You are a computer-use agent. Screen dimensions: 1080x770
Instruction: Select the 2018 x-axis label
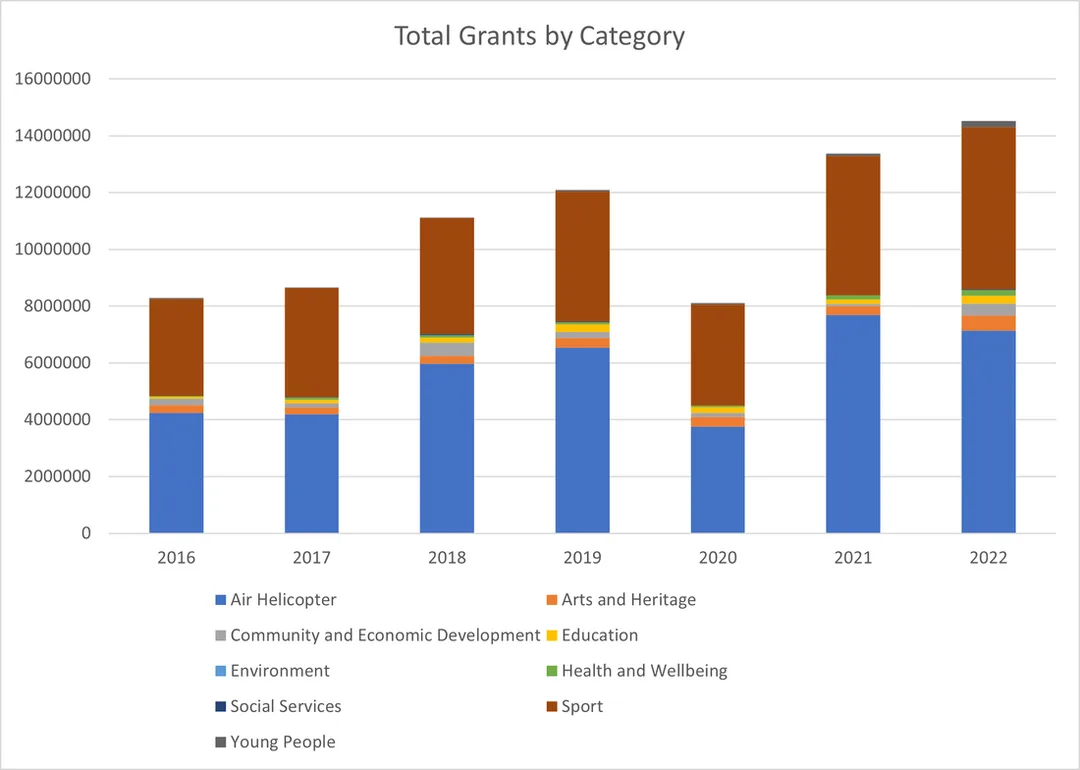(447, 558)
